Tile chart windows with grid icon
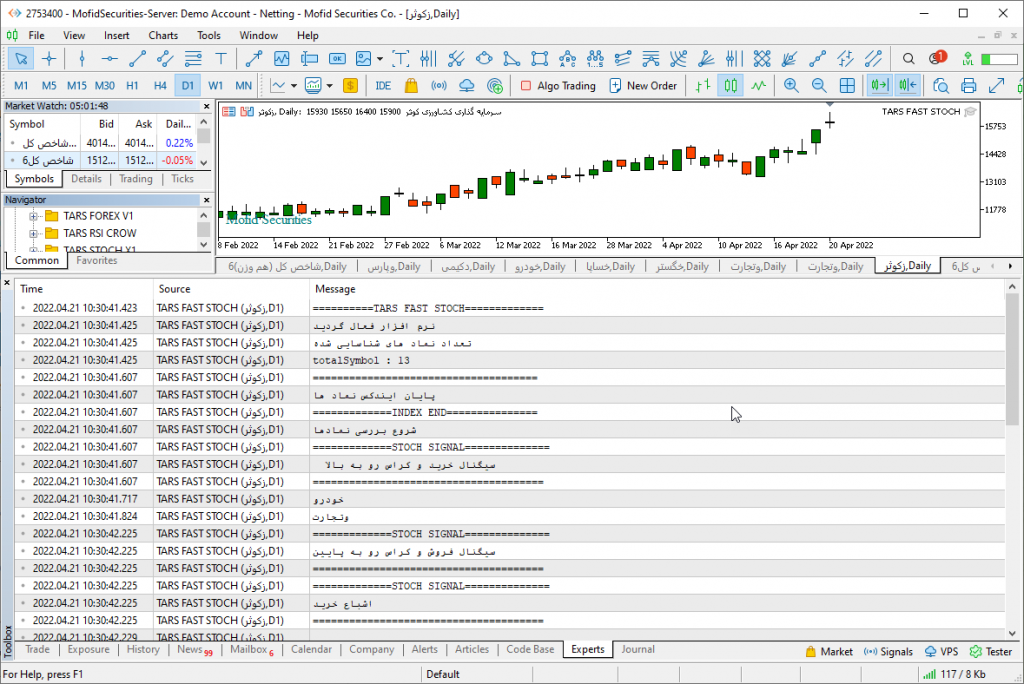This screenshot has width=1024, height=684. (847, 86)
